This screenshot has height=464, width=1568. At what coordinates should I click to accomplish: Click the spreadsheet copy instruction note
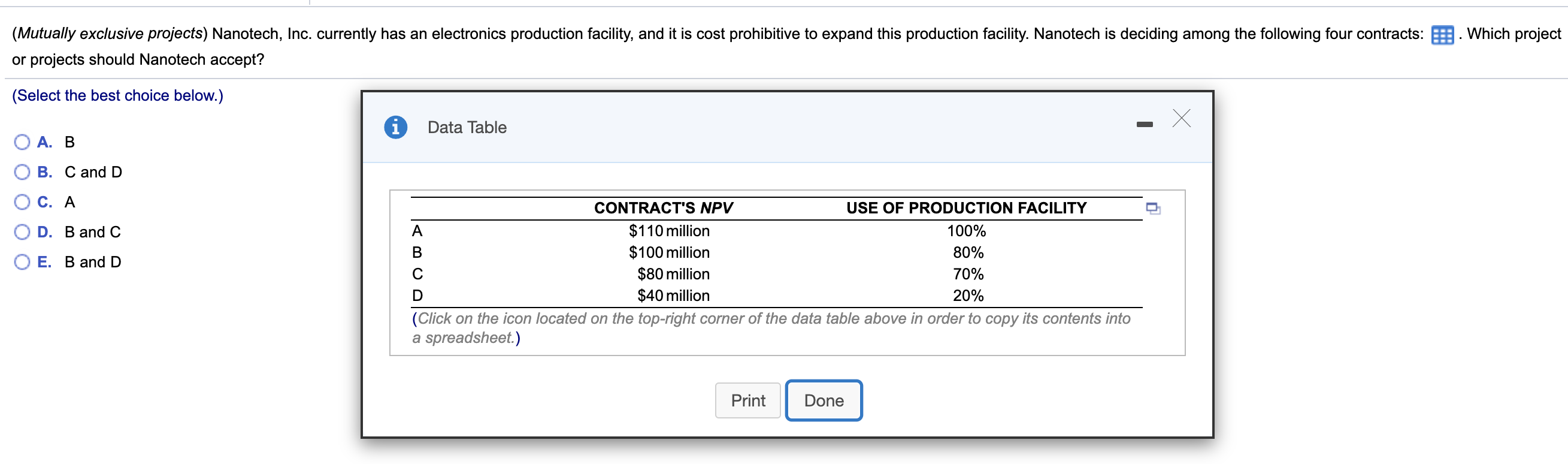(771, 327)
